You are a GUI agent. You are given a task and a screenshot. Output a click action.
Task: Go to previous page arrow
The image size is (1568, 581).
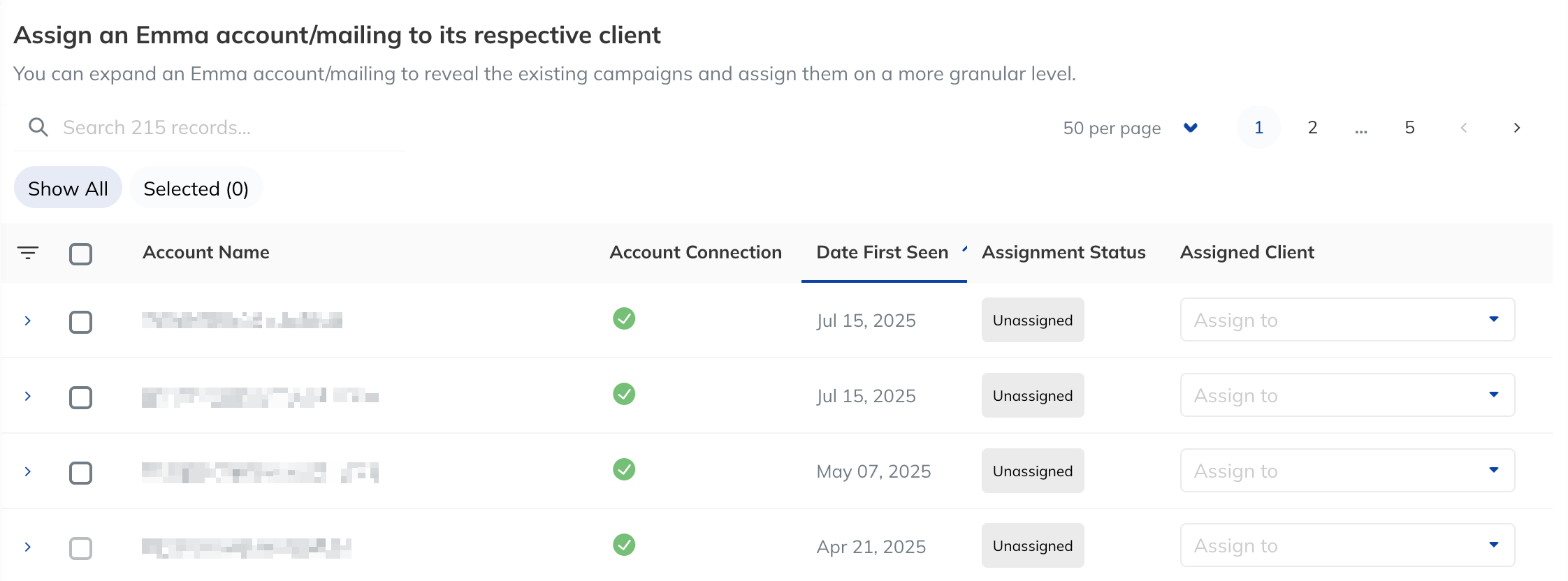[x=1464, y=128]
